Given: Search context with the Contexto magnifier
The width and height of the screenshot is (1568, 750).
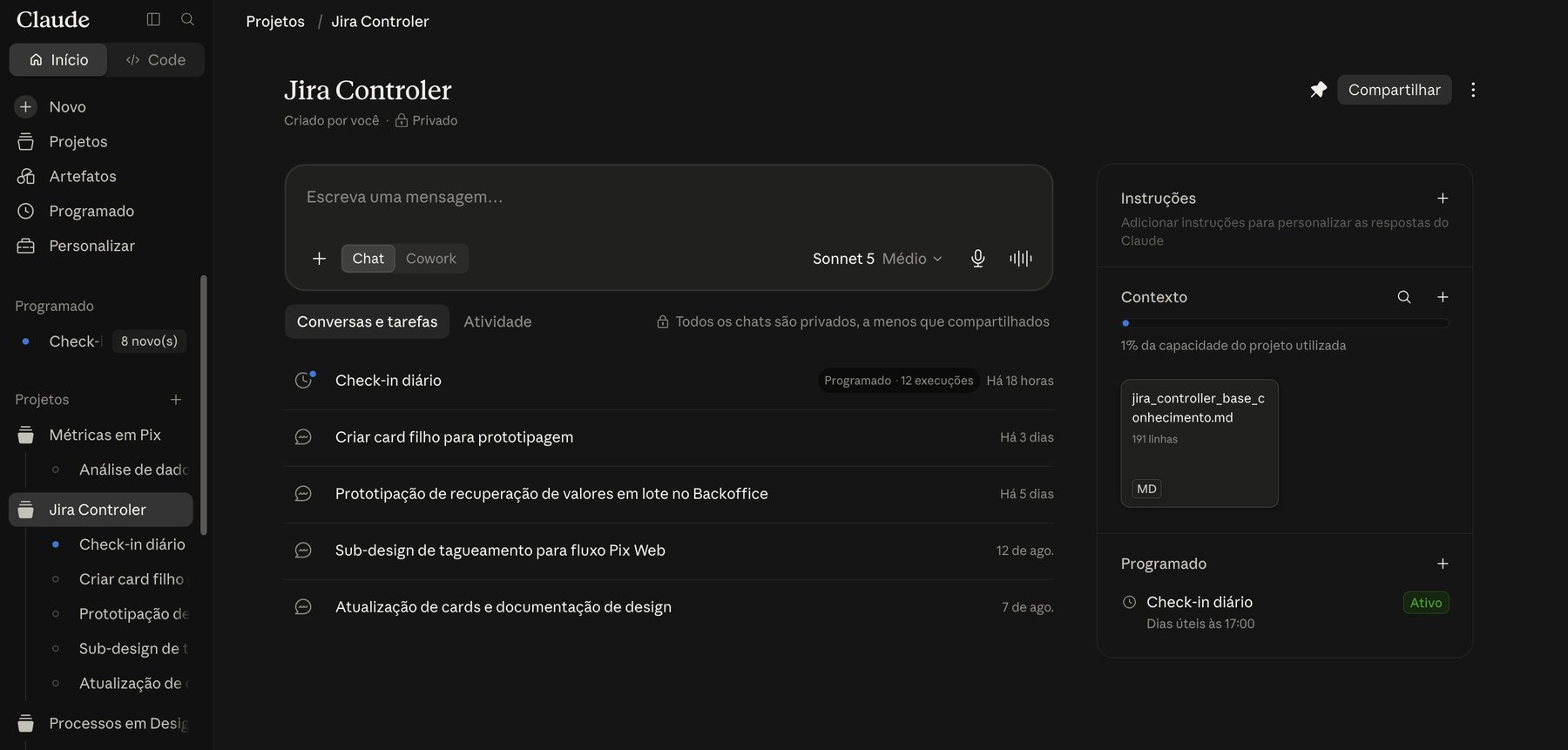Looking at the screenshot, I should click(1404, 297).
